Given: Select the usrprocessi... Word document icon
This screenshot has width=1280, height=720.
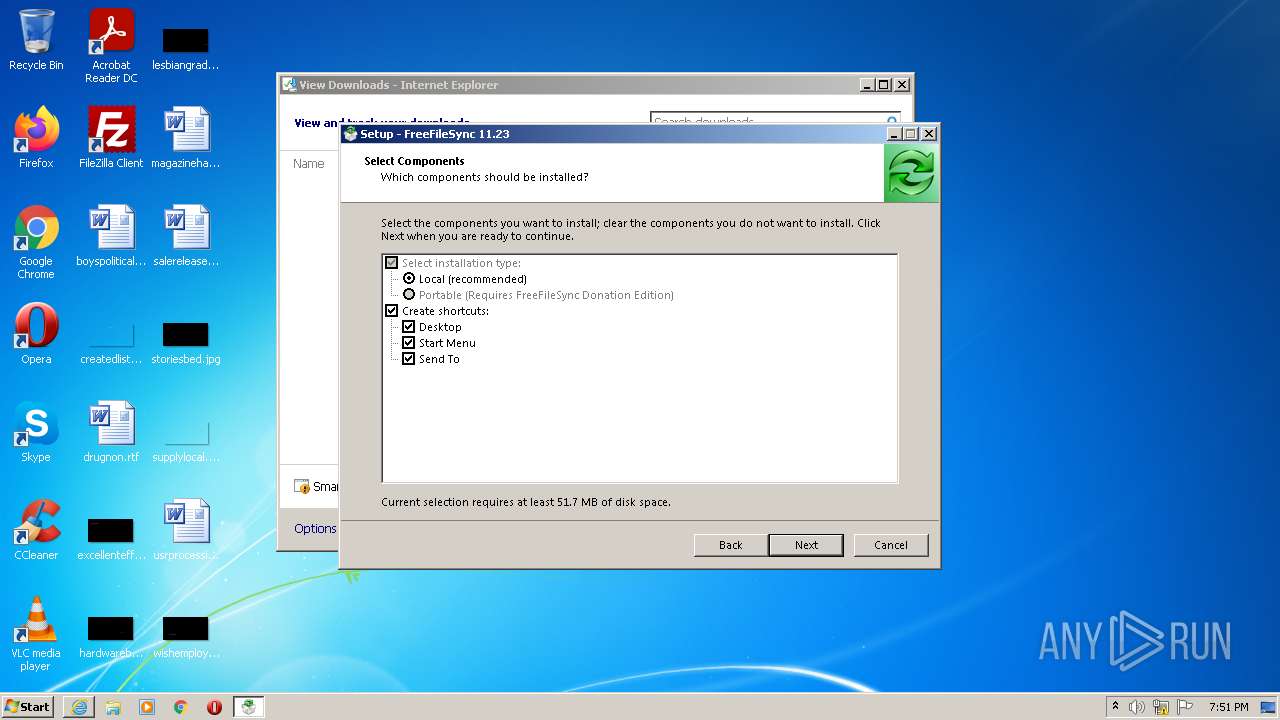Looking at the screenshot, I should 186,530.
